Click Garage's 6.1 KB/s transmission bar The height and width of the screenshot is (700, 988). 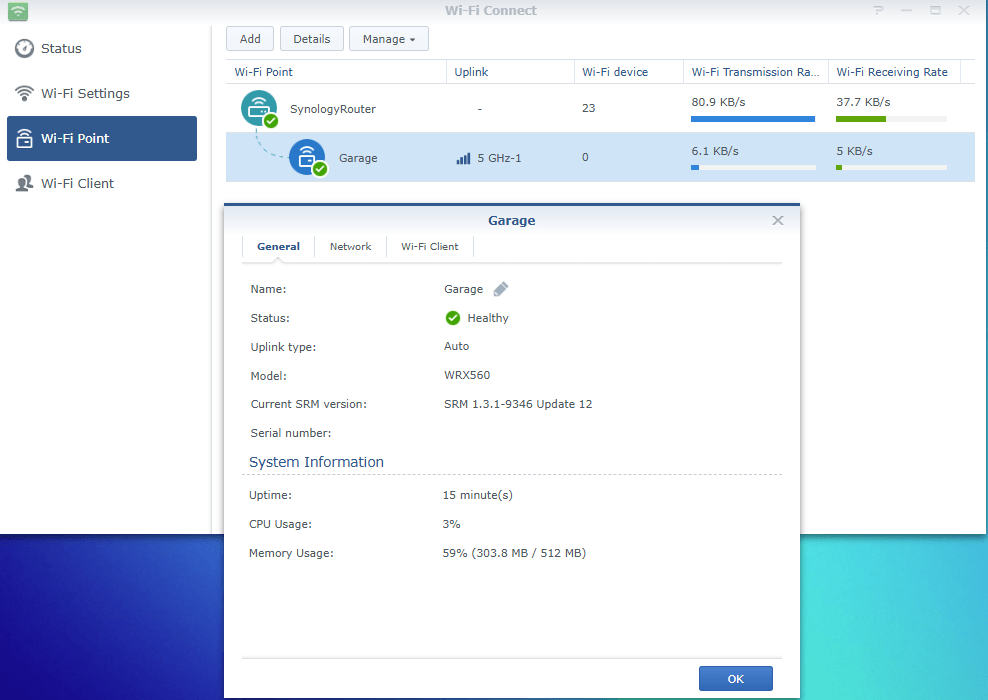pyautogui.click(x=753, y=168)
